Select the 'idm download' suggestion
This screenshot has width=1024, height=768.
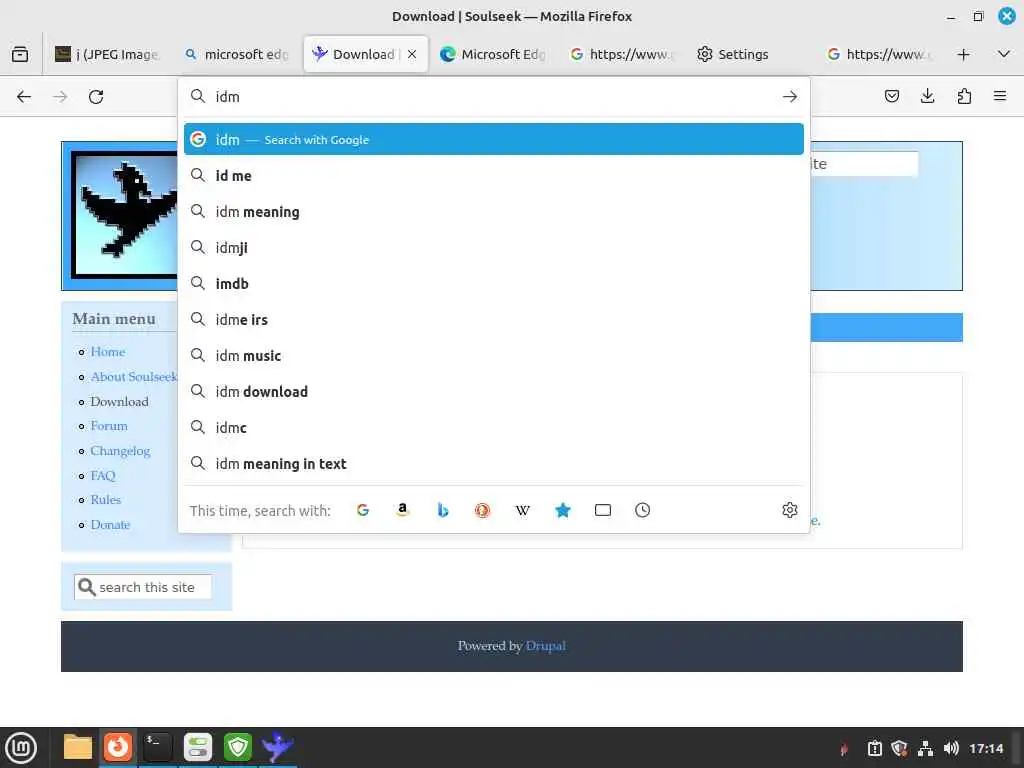494,391
